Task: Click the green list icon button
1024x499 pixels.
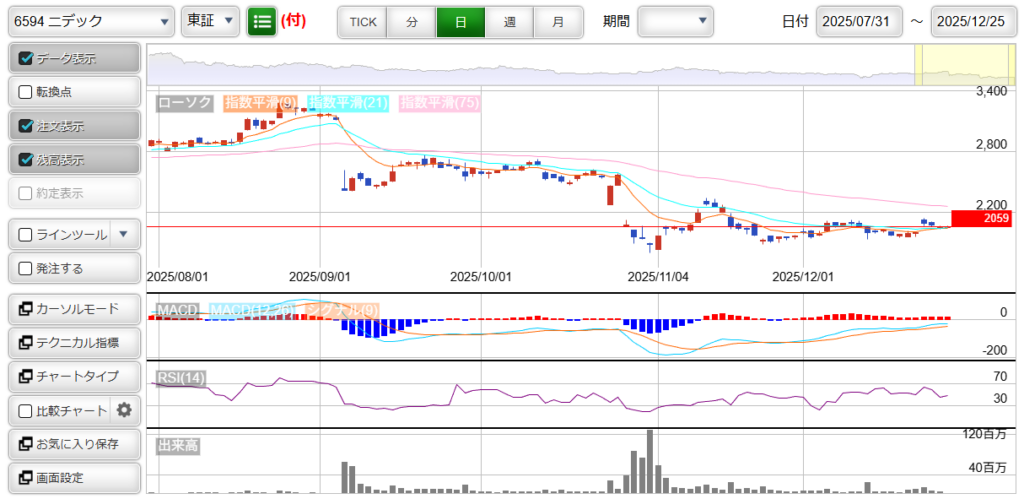Action: [x=262, y=21]
